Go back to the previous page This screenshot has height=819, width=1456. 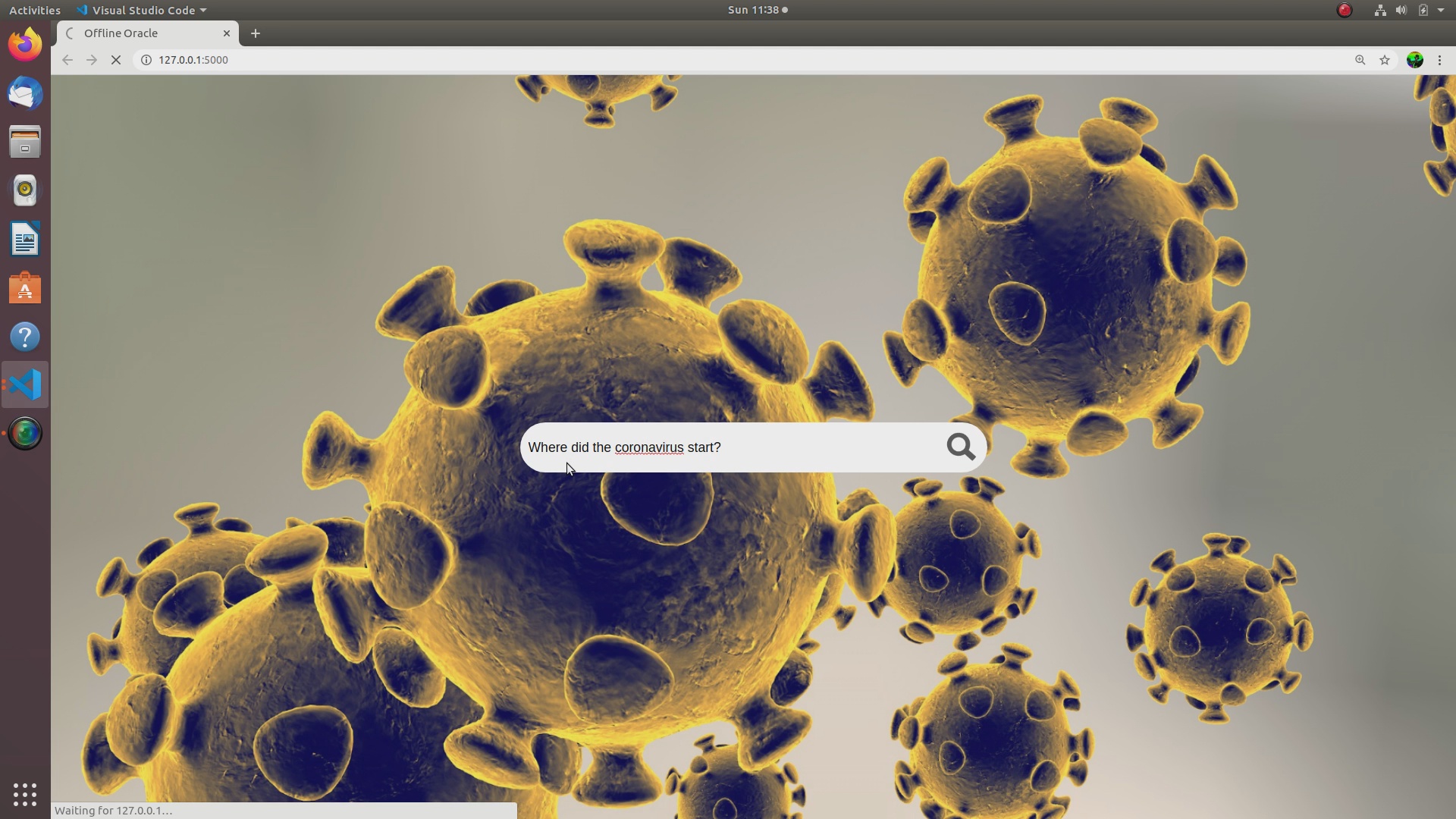point(67,60)
